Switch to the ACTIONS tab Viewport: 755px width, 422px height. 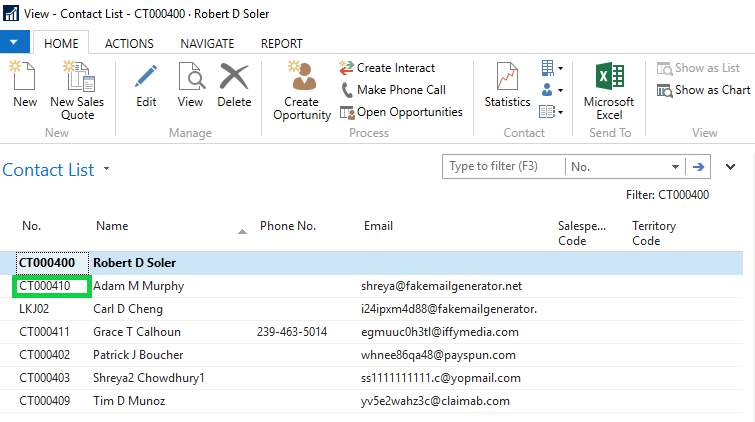(129, 43)
